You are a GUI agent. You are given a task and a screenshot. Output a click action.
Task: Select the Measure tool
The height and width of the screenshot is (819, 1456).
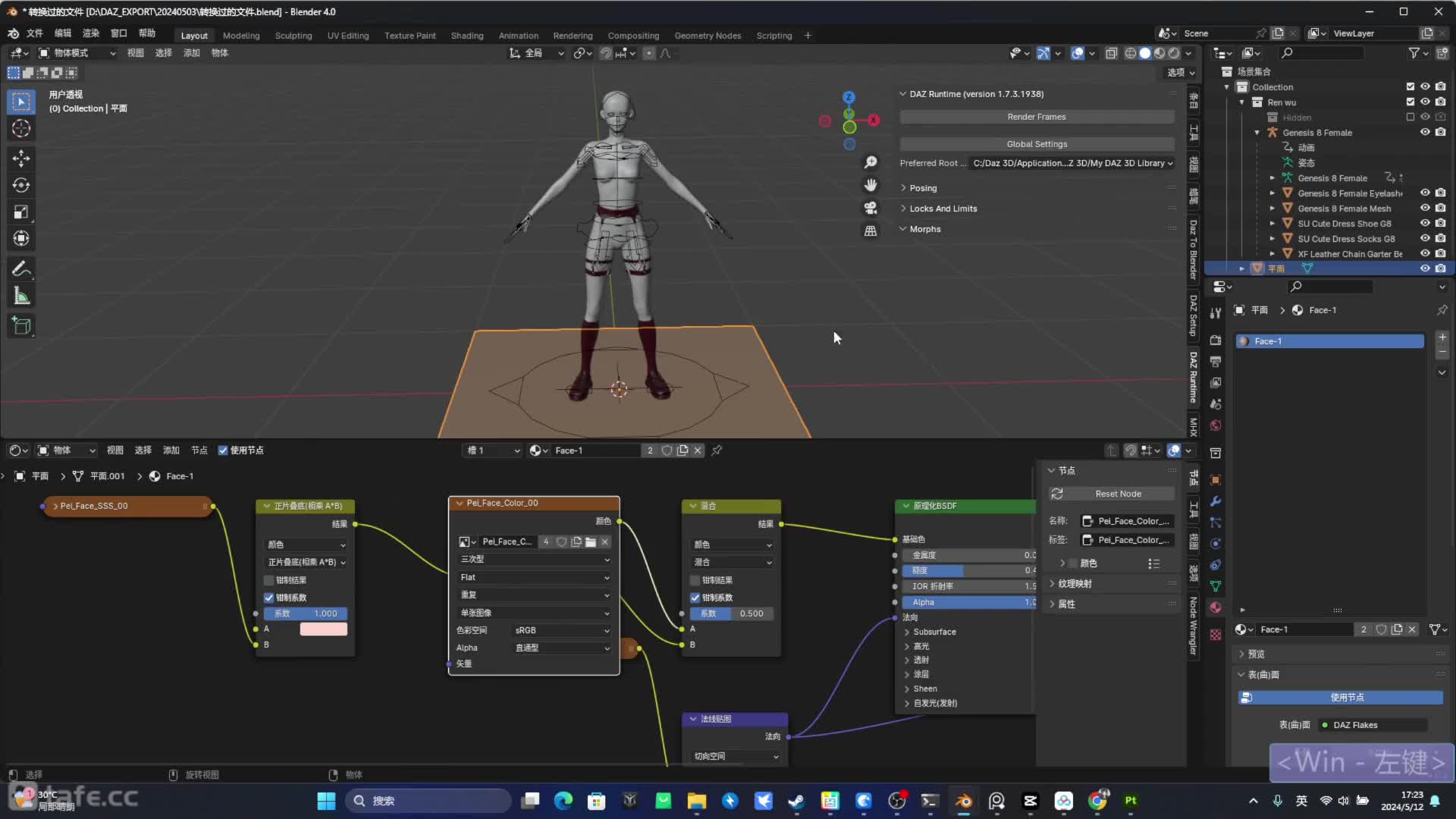click(x=21, y=297)
